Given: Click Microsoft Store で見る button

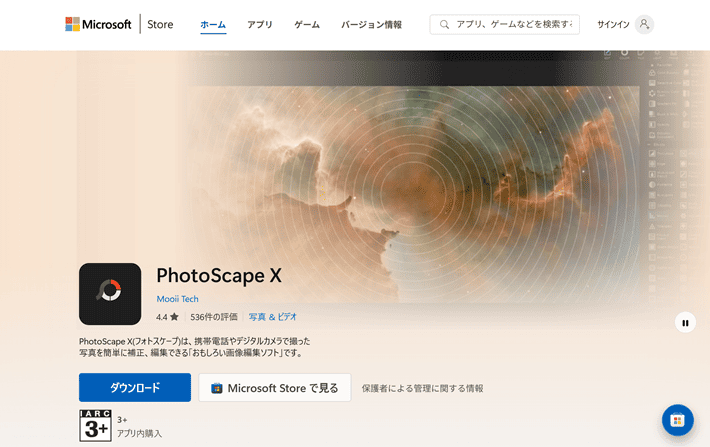Looking at the screenshot, I should click(x=275, y=388).
